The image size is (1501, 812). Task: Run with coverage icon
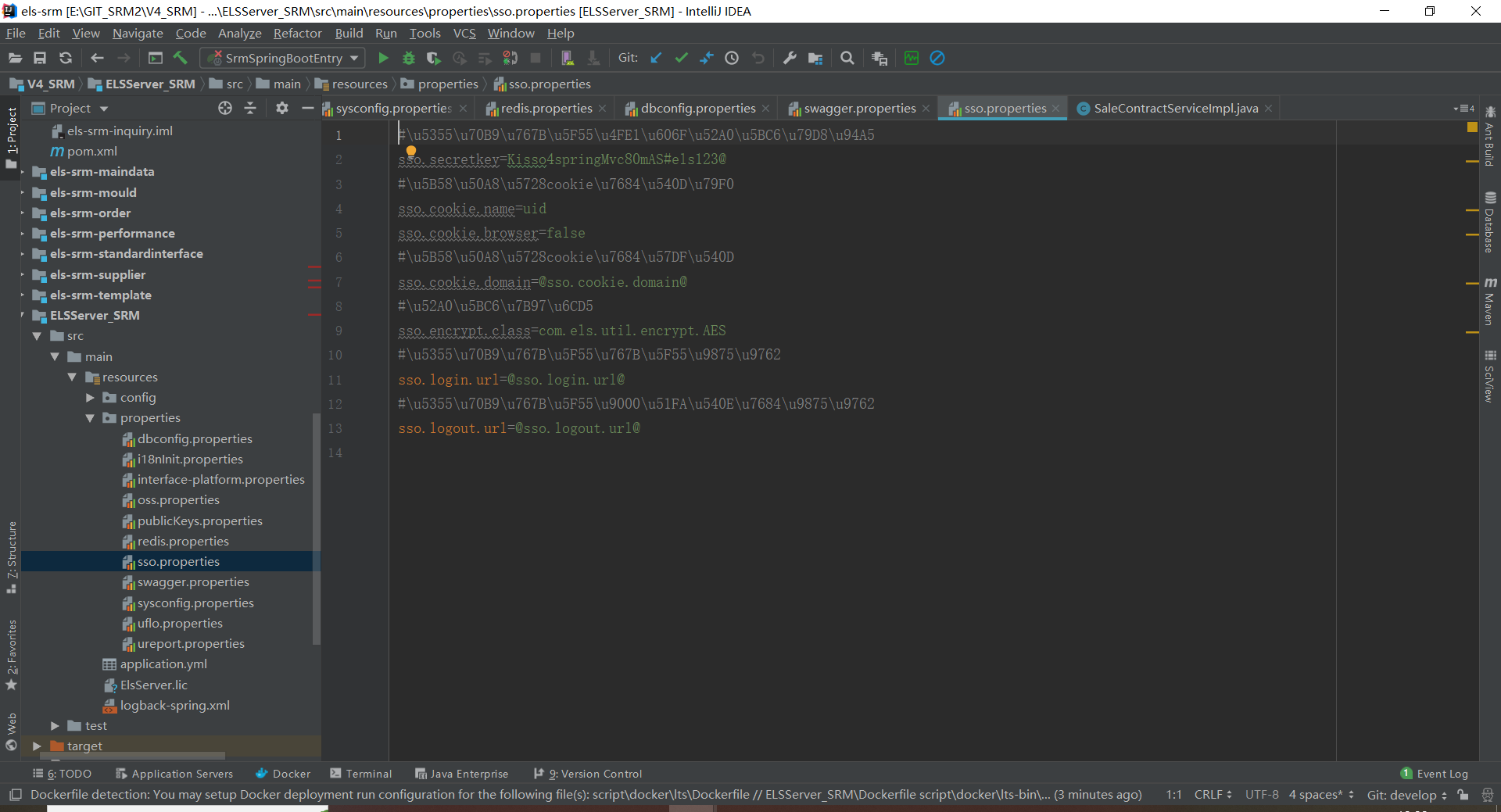(x=434, y=58)
